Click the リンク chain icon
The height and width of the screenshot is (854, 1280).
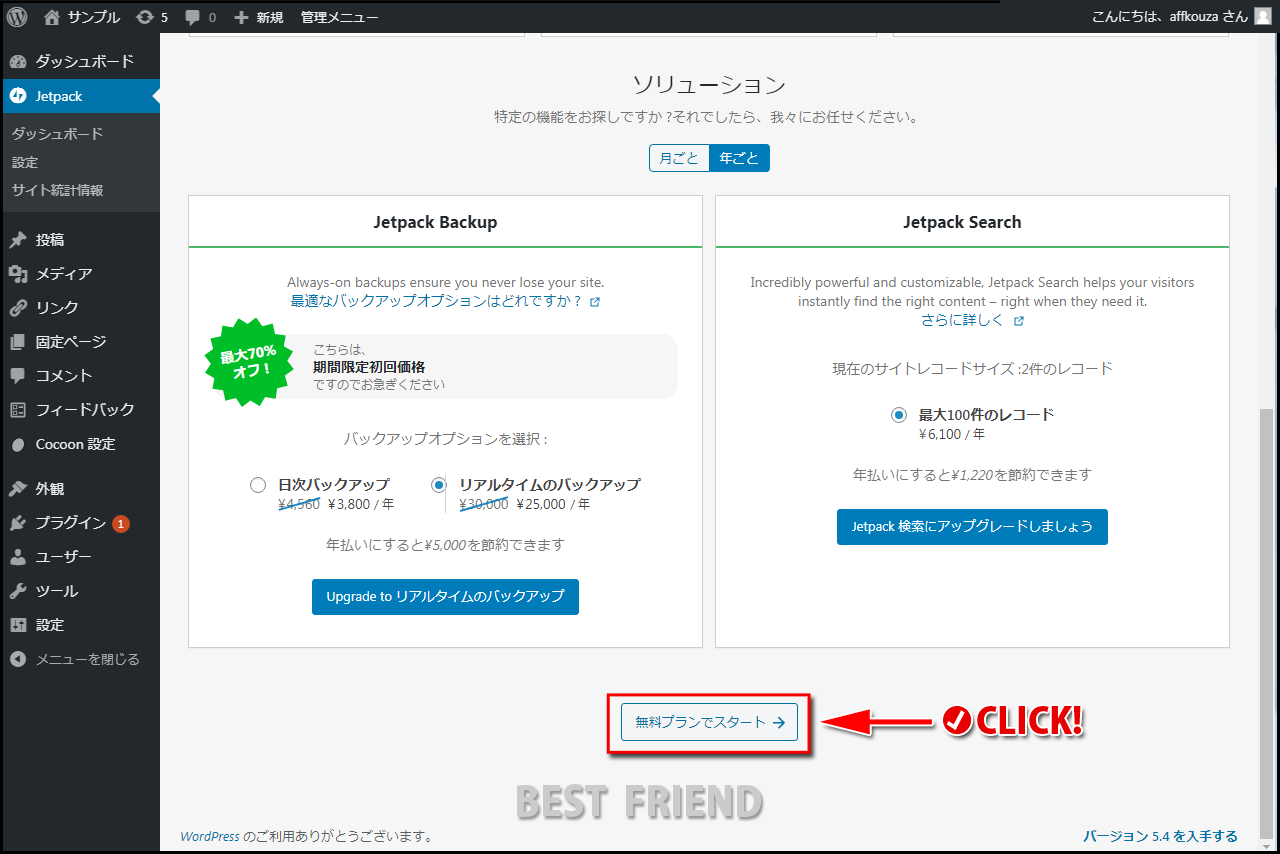click(x=18, y=308)
